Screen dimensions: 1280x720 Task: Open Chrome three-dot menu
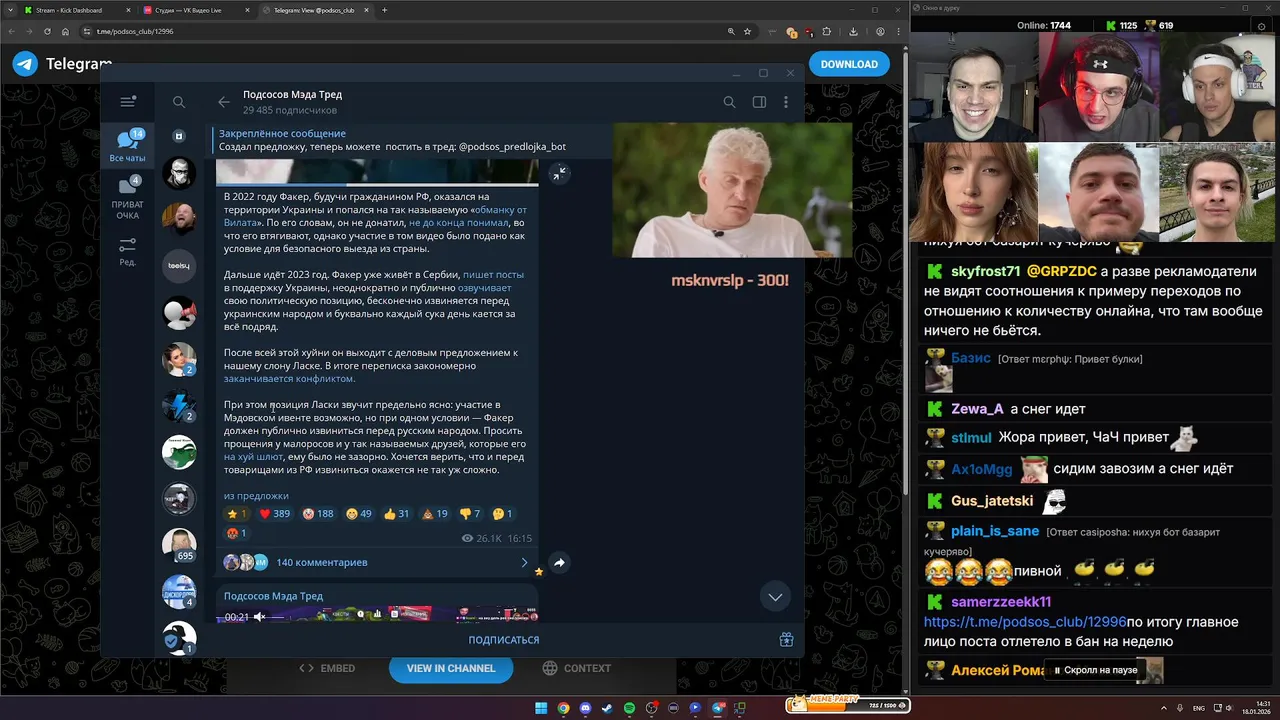coord(898,31)
